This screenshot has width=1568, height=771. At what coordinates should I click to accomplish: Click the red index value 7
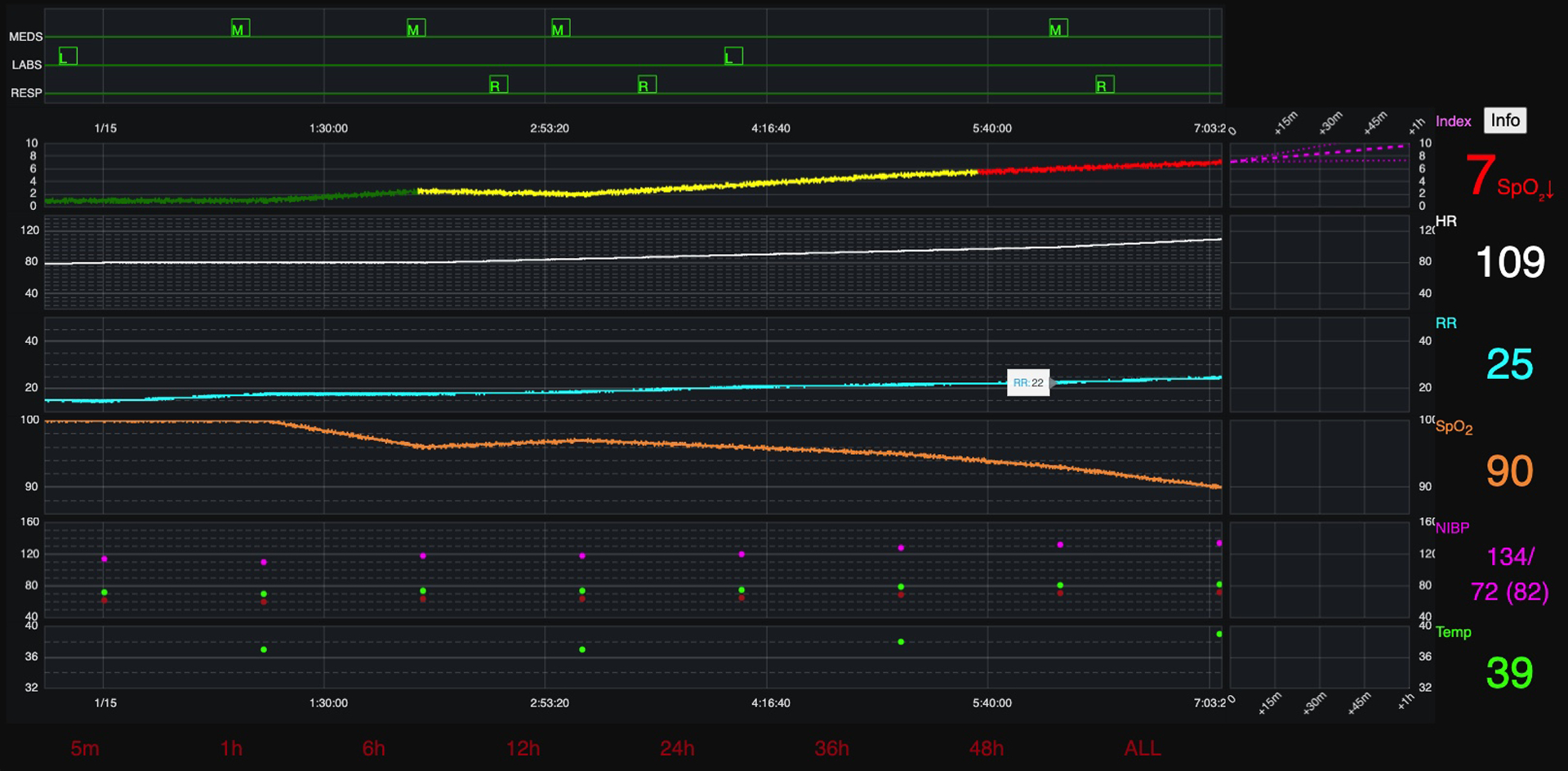pos(1480,175)
